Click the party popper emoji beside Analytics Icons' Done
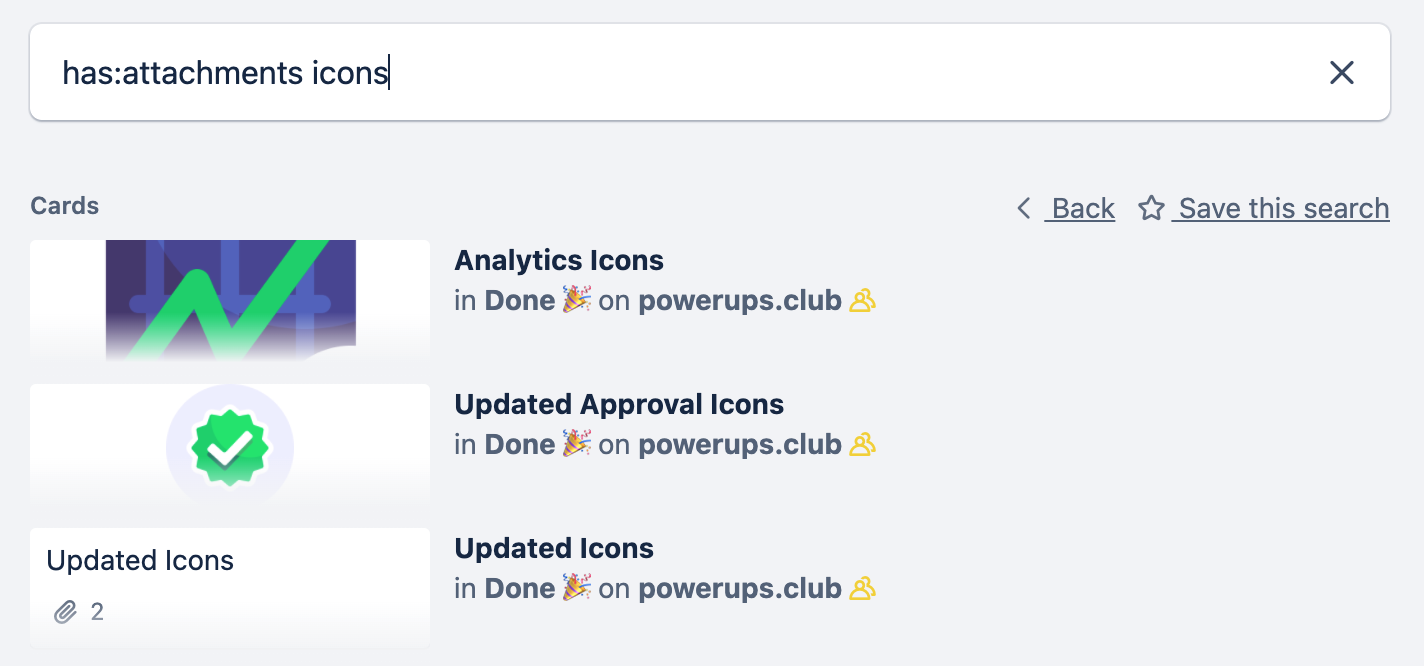Viewport: 1424px width, 666px height. point(576,300)
